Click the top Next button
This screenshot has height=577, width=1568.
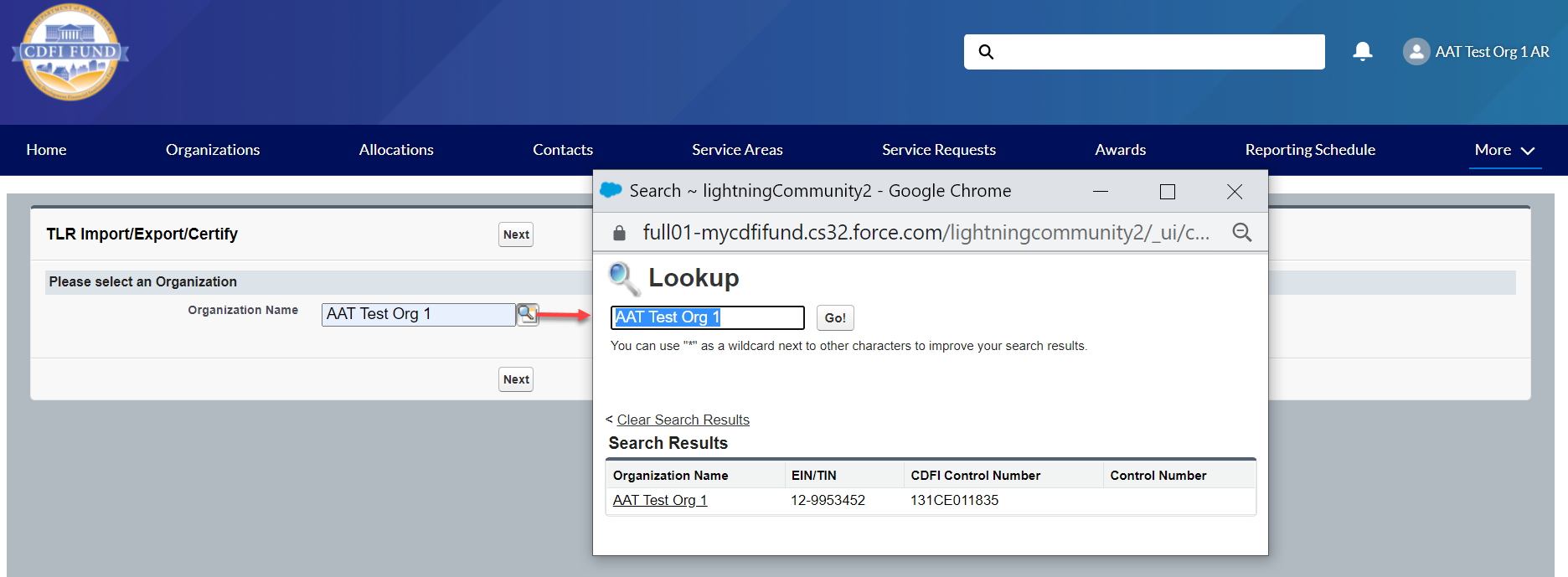click(x=516, y=234)
